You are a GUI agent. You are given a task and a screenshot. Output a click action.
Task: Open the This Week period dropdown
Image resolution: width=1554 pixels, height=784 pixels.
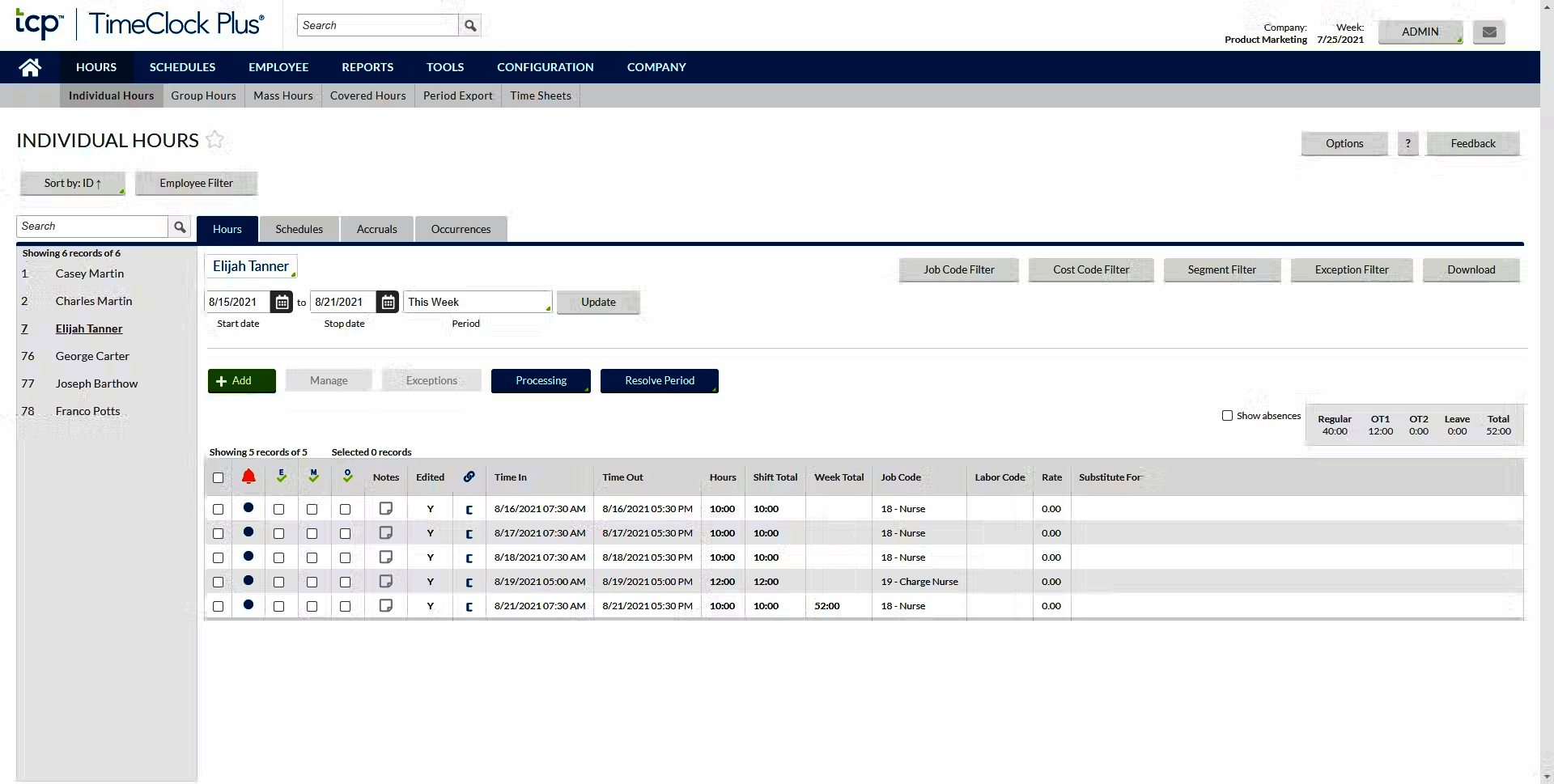coord(478,302)
